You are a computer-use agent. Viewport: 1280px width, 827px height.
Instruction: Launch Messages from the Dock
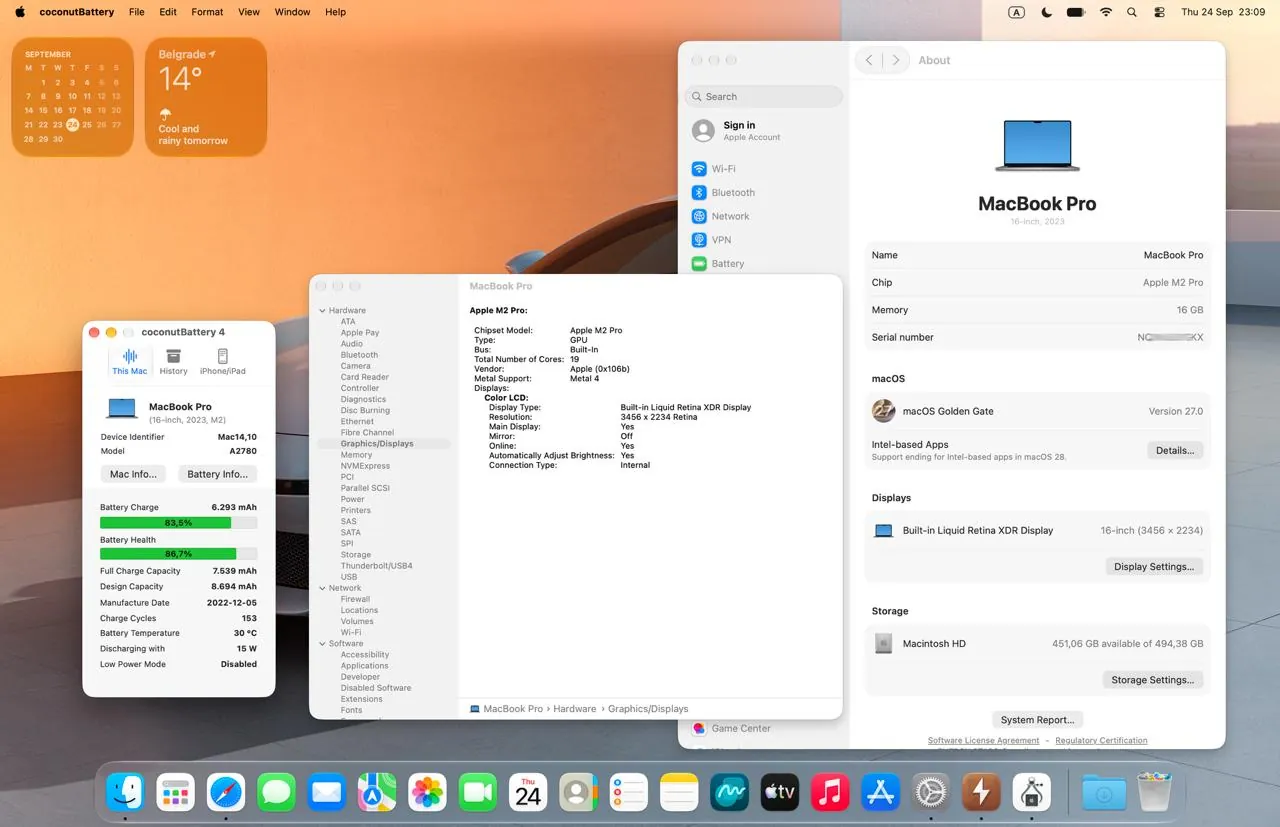[276, 793]
